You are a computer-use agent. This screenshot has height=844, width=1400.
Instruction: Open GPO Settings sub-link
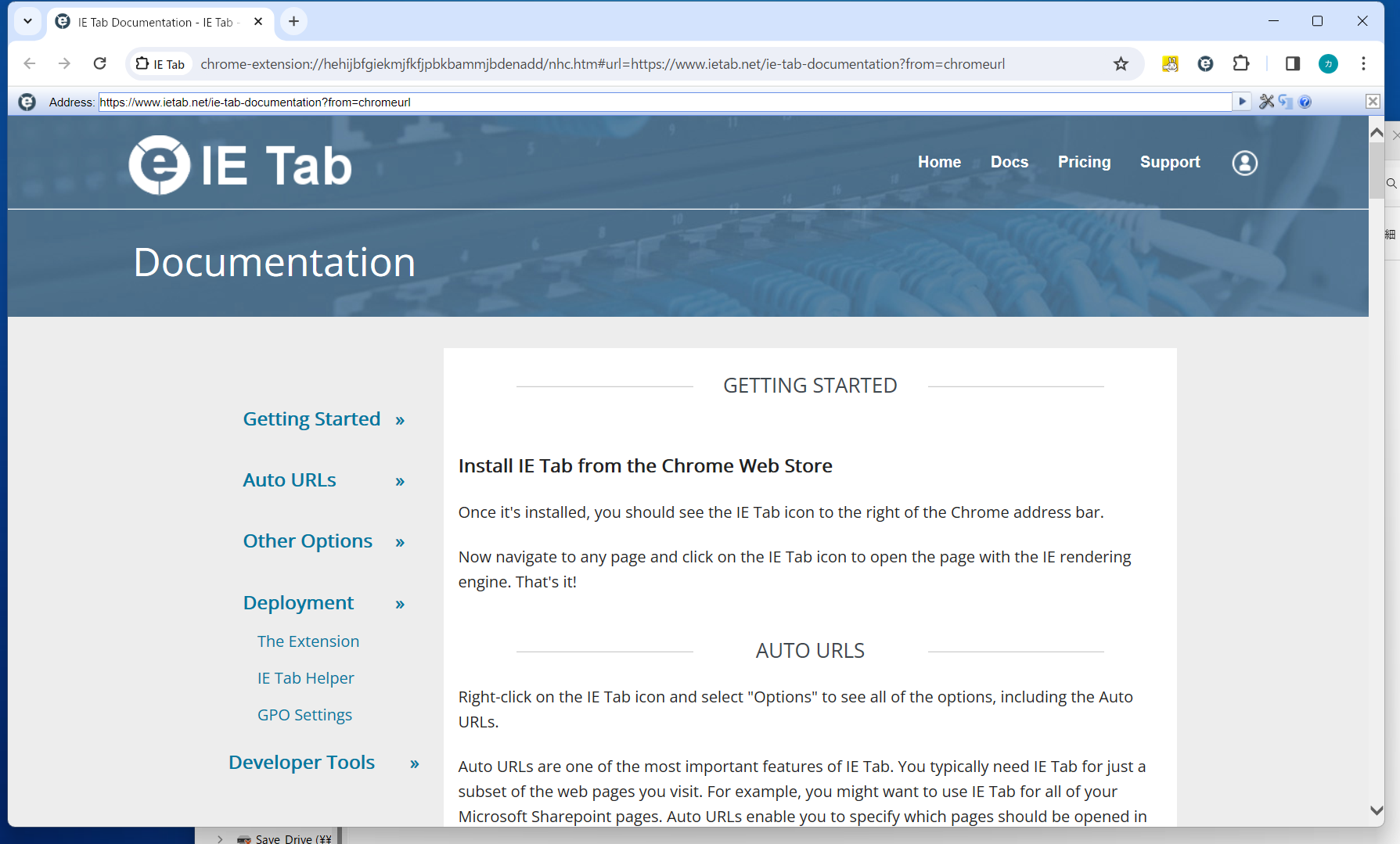[x=304, y=715]
